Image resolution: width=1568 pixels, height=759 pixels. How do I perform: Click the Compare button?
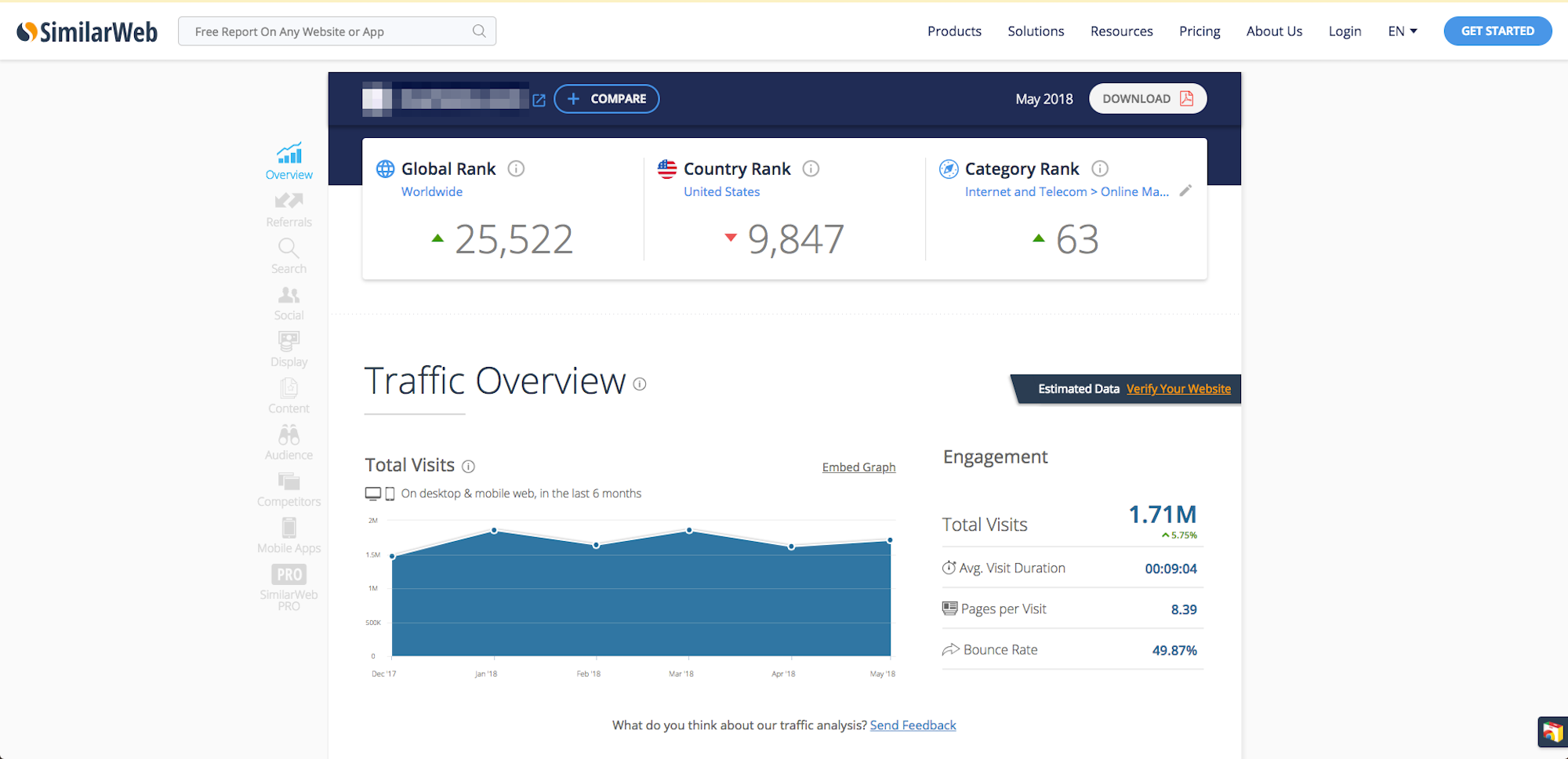click(x=606, y=99)
